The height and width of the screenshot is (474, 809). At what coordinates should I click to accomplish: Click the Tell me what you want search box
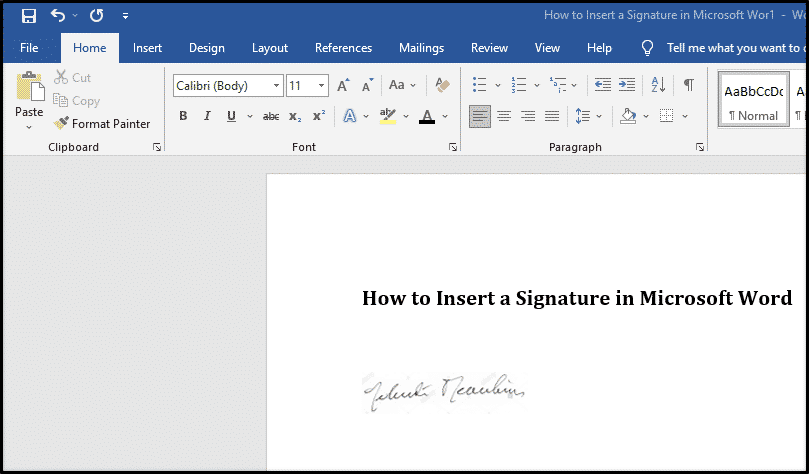point(730,48)
